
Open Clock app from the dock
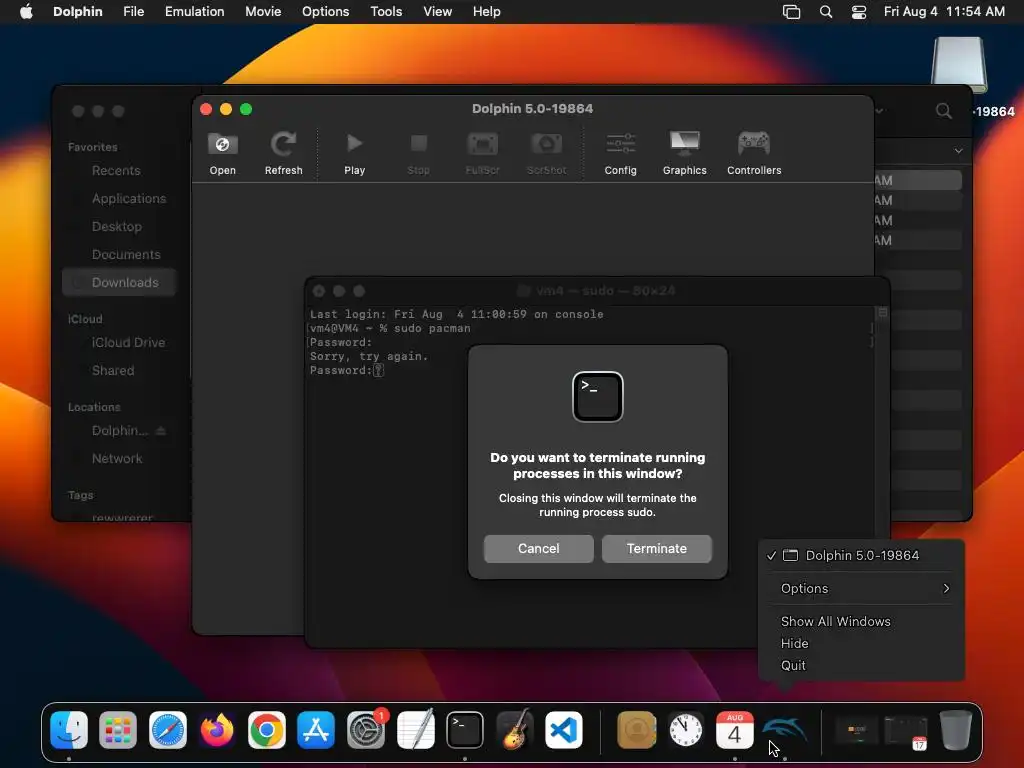click(x=686, y=729)
